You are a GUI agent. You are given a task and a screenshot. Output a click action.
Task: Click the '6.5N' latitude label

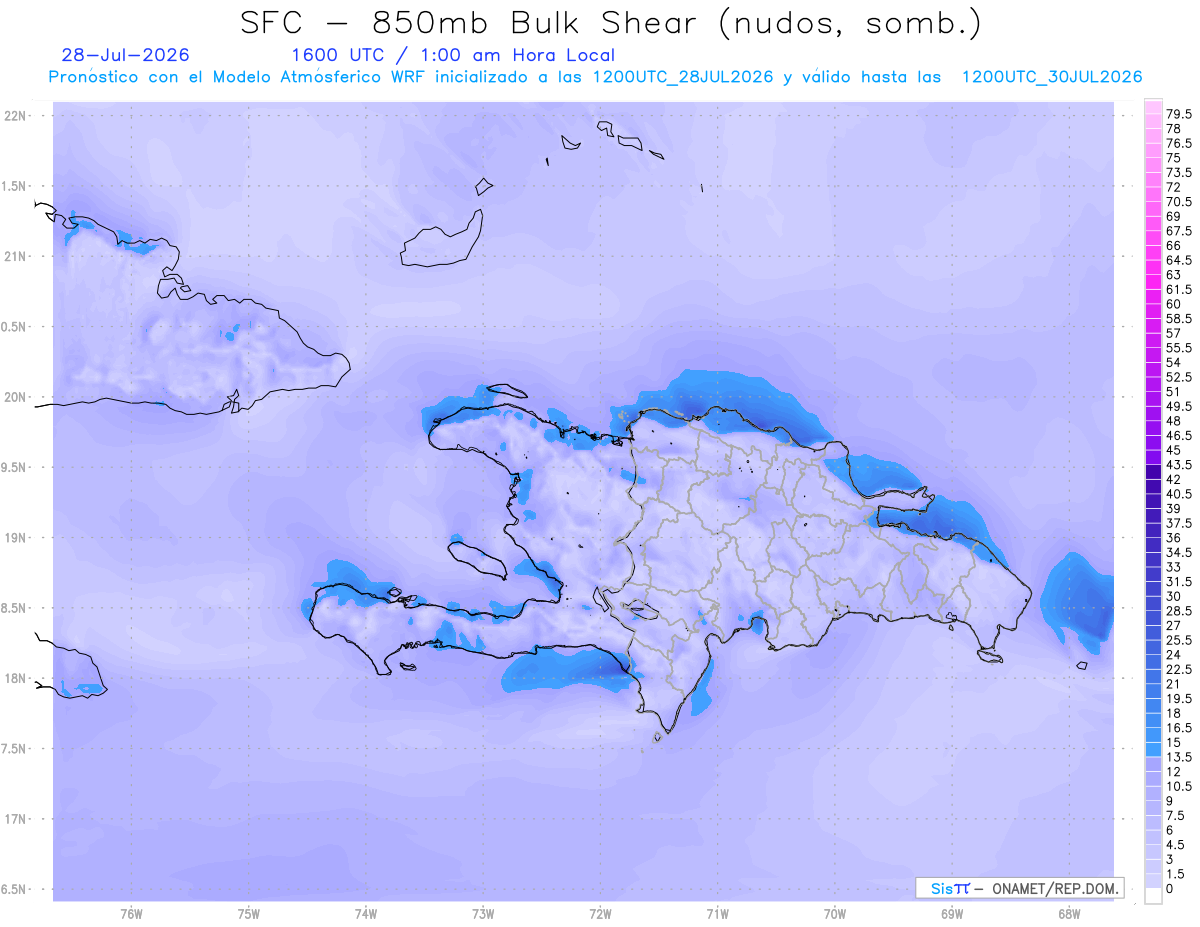click(x=14, y=889)
